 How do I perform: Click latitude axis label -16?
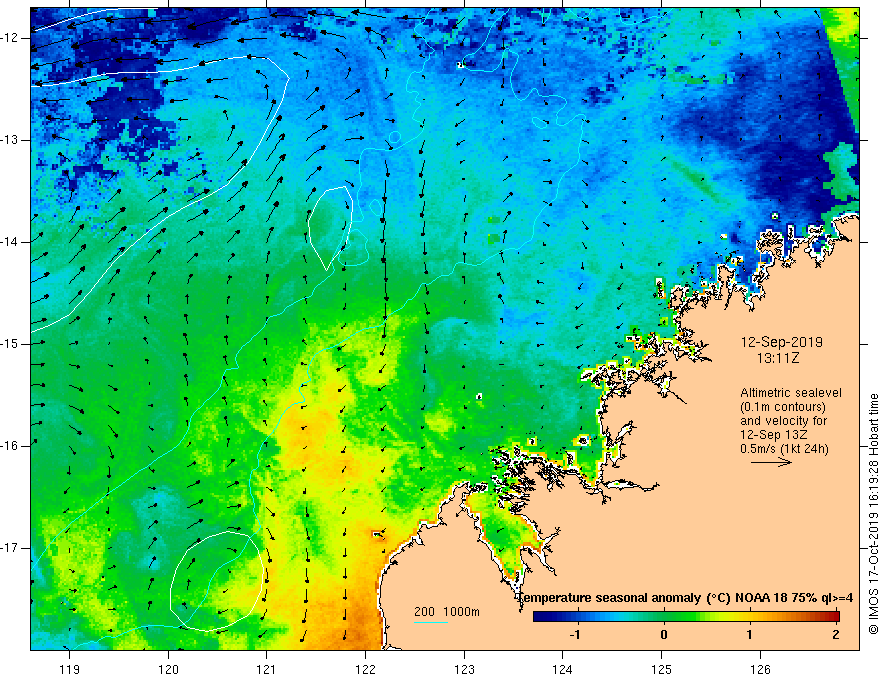[x=11, y=446]
